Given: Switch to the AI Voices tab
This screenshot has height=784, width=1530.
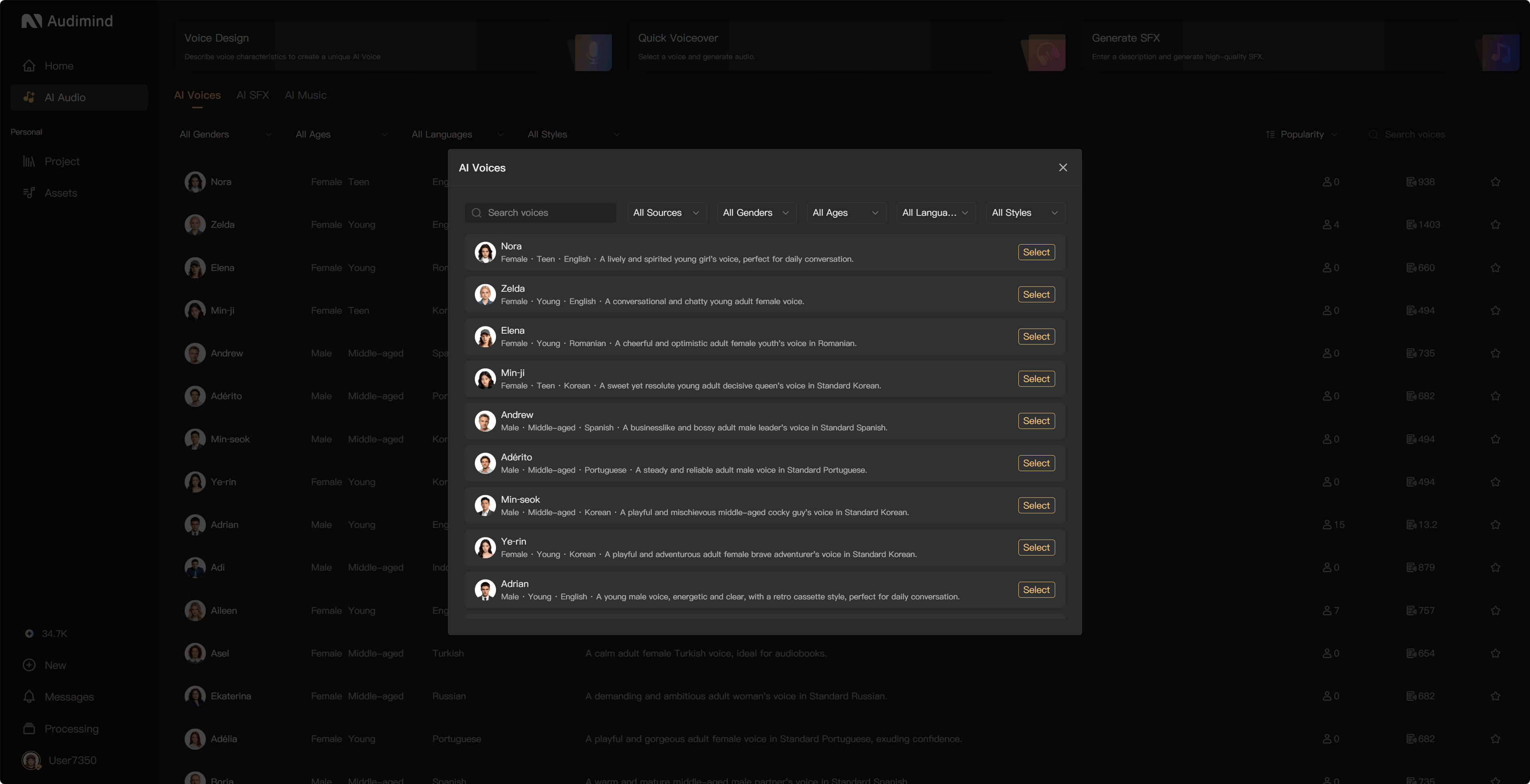Looking at the screenshot, I should 197,95.
